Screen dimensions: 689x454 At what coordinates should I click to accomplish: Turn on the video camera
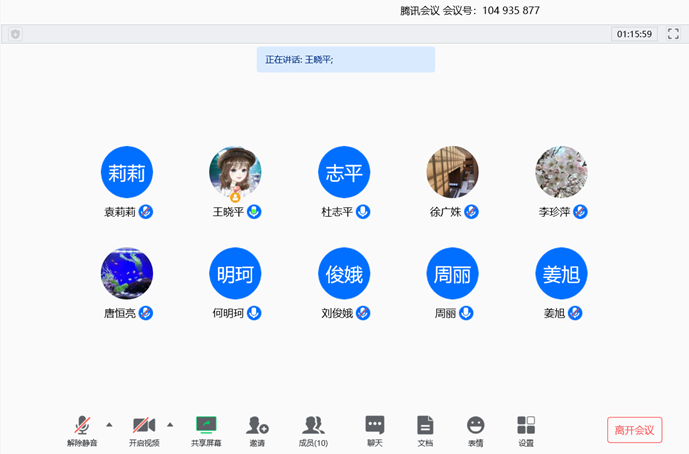pyautogui.click(x=144, y=425)
